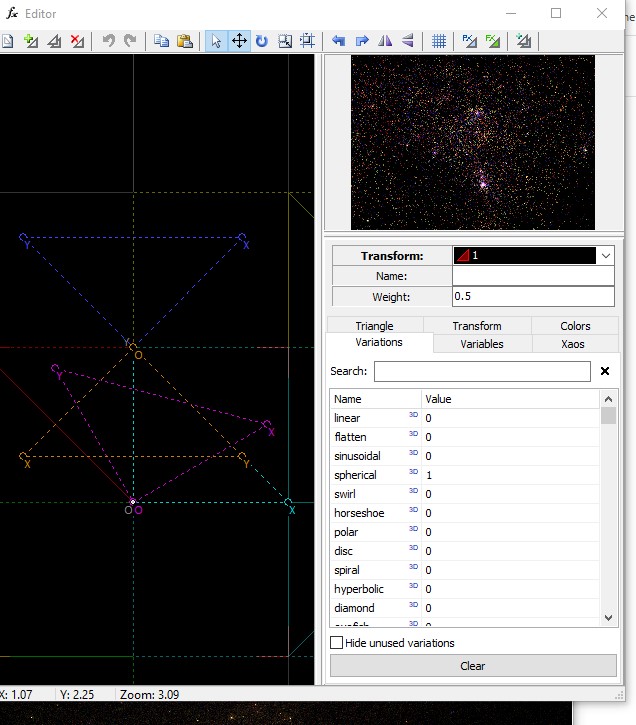Select the Move (four-arrow) tool

(239, 41)
